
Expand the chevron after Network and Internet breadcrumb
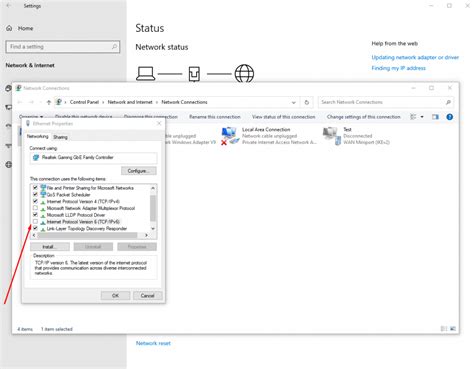(x=157, y=102)
